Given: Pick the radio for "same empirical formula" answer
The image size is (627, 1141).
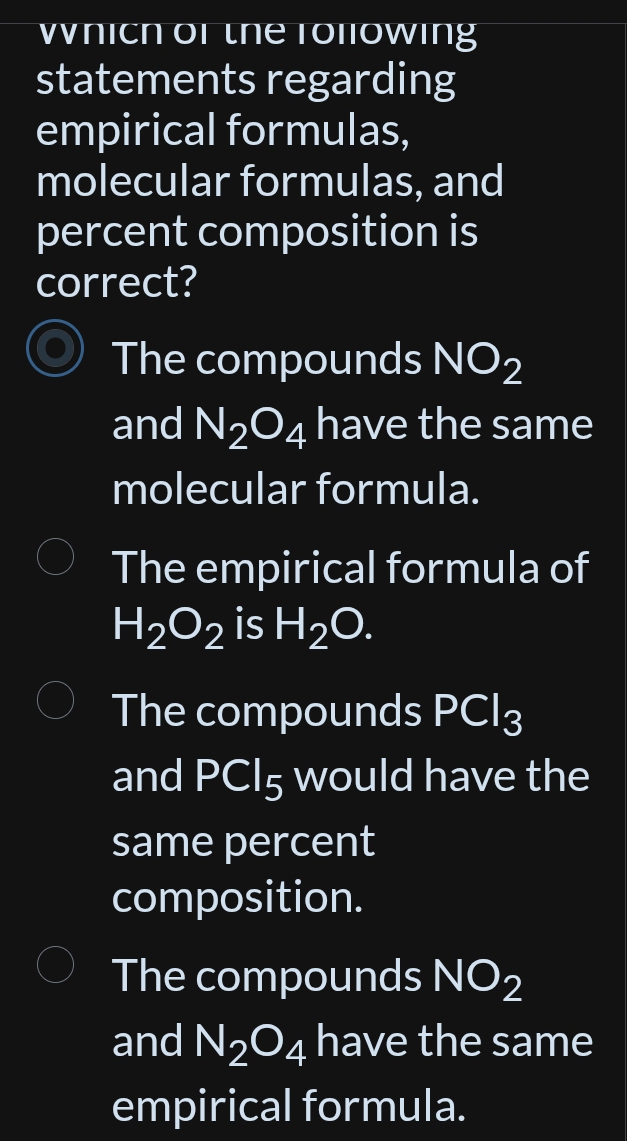Looking at the screenshot, I should click(x=55, y=964).
